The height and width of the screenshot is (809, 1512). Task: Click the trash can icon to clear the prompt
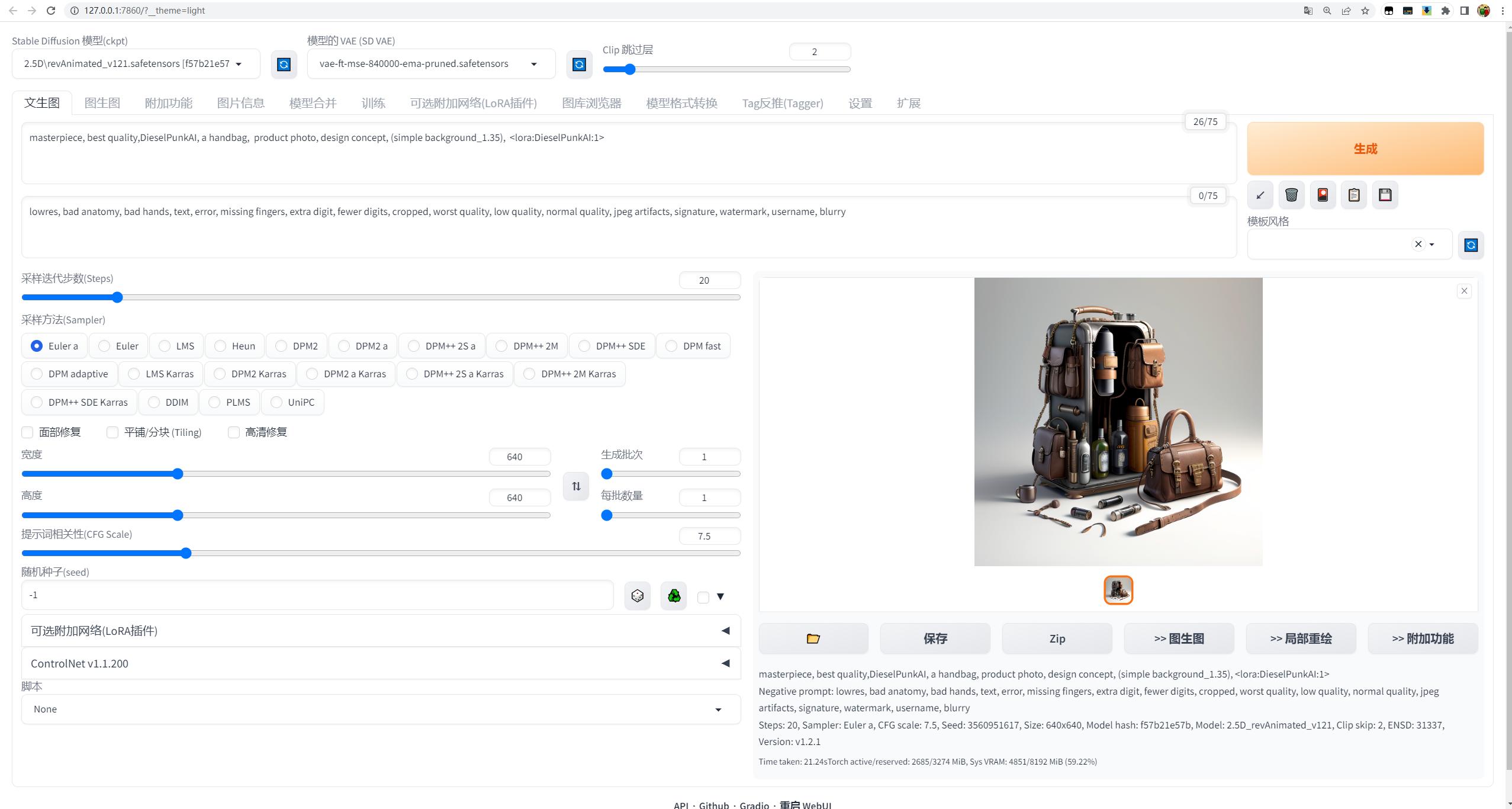pos(1292,195)
